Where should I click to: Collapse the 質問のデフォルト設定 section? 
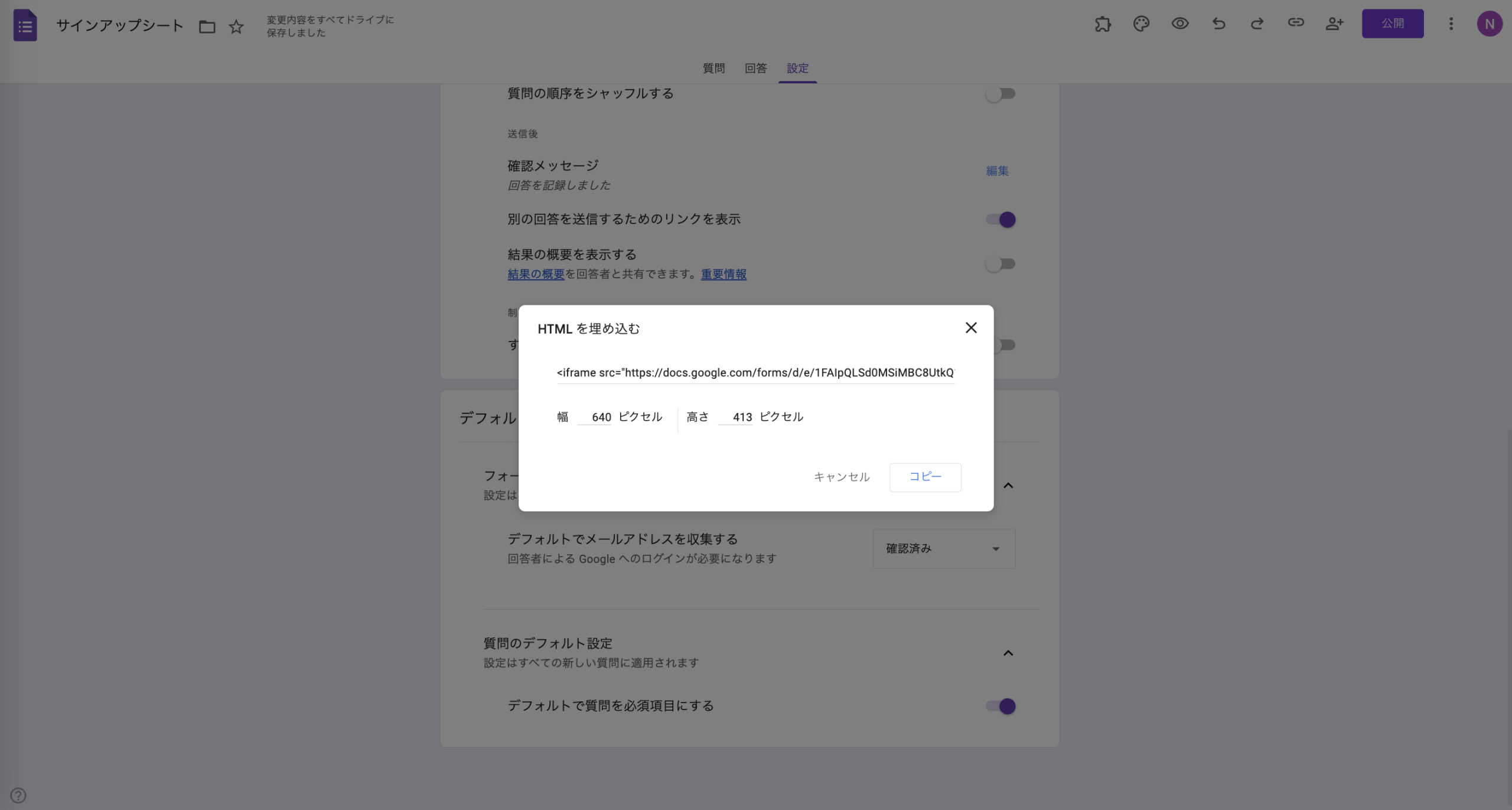[1009, 653]
